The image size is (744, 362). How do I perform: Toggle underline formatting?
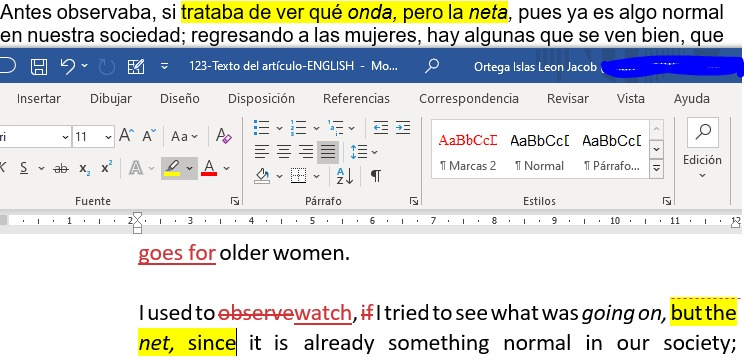coord(24,168)
